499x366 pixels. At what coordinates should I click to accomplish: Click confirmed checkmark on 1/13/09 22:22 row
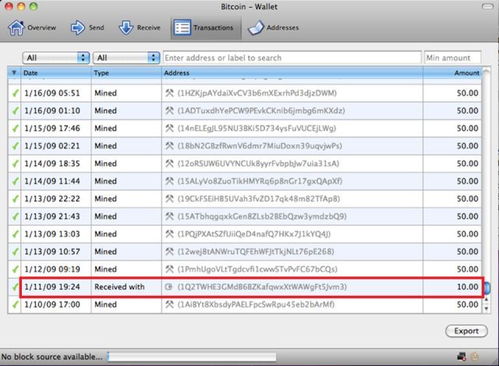[x=15, y=199]
